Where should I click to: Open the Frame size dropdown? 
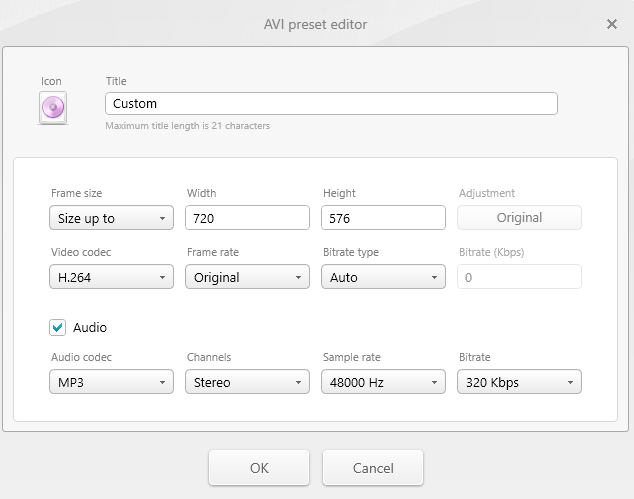pos(111,218)
